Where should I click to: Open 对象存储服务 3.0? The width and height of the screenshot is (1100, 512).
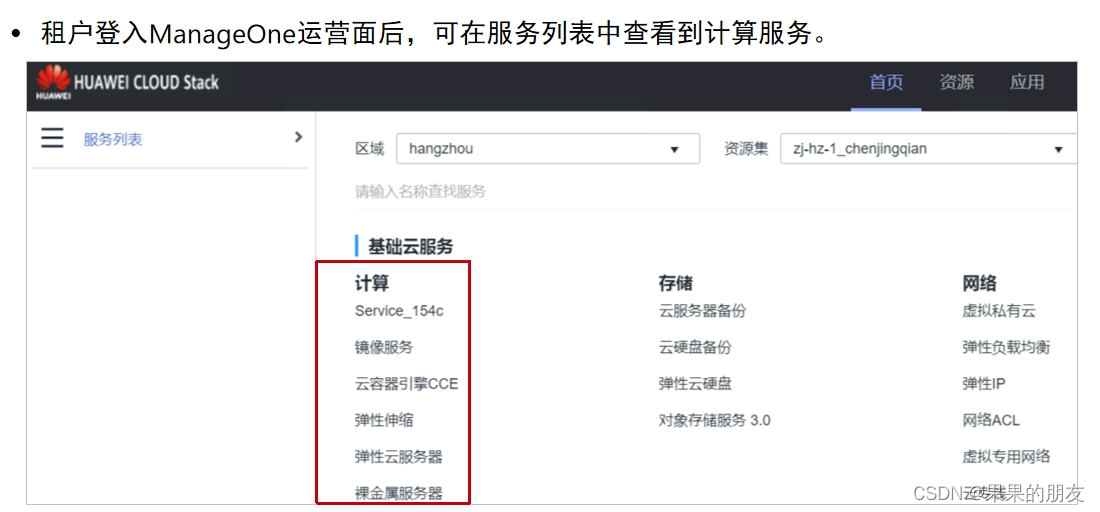point(714,420)
